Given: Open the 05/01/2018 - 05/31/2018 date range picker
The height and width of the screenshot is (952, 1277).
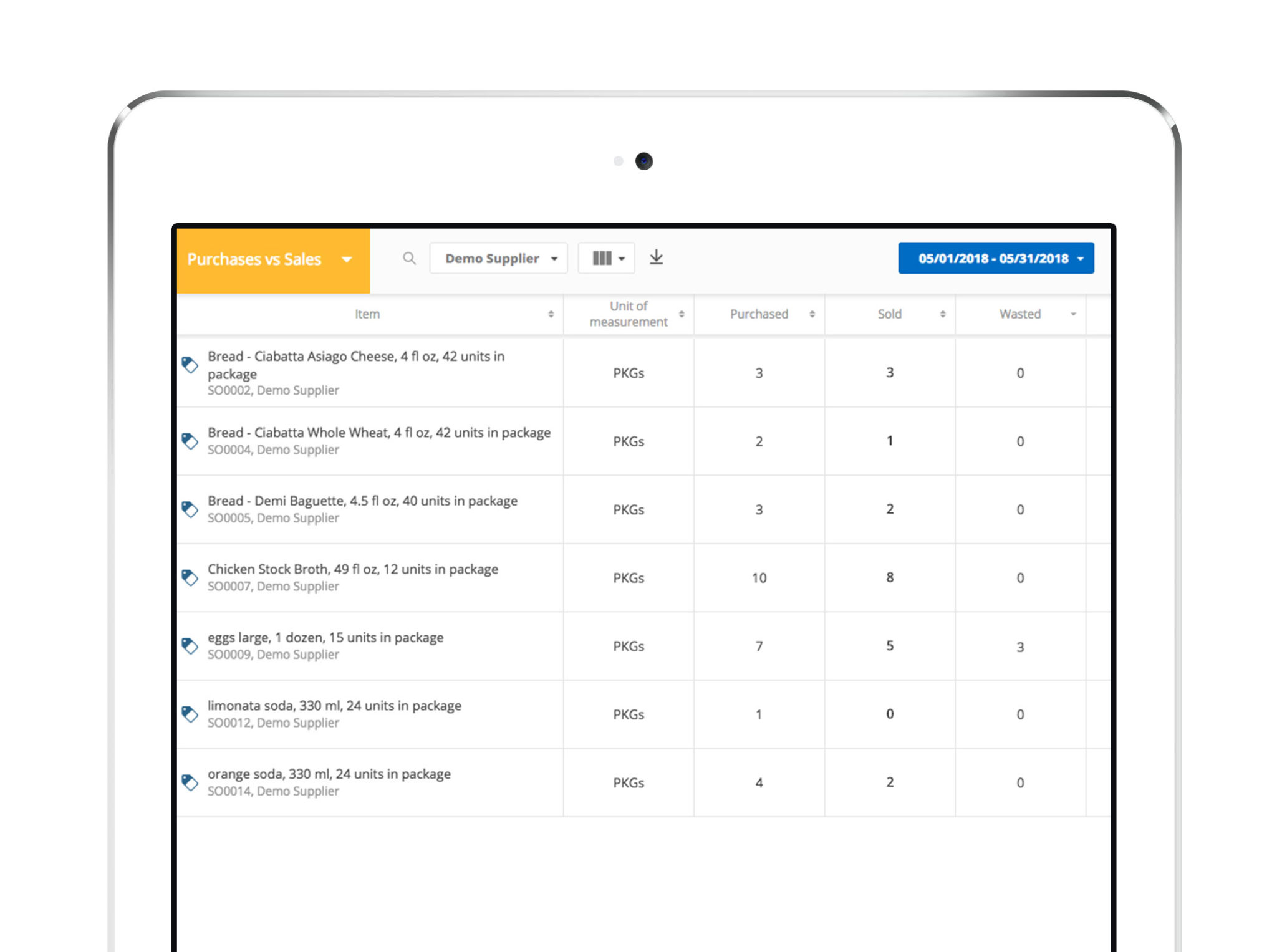Looking at the screenshot, I should tap(996, 258).
